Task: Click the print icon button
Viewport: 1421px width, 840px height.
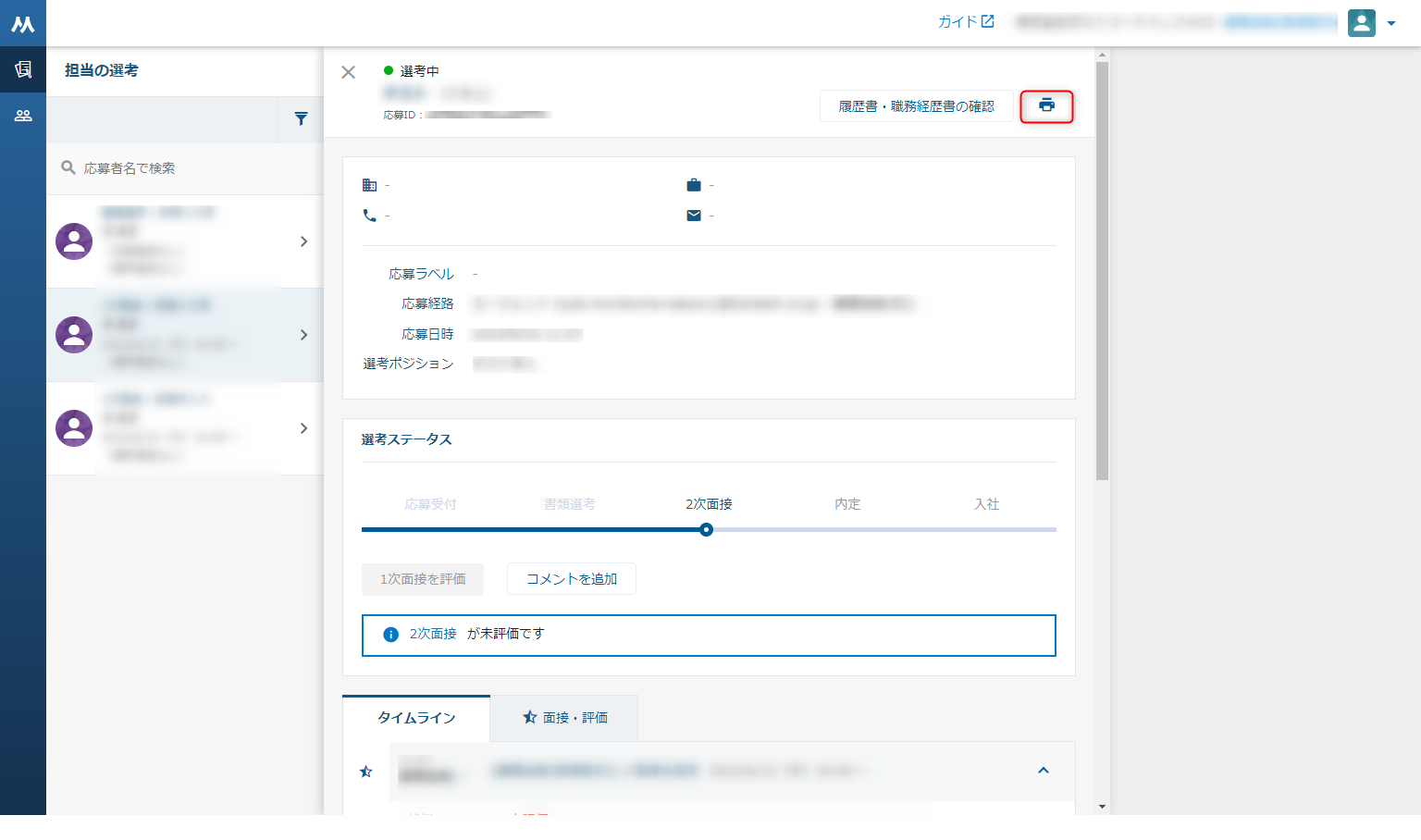Action: click(x=1046, y=106)
